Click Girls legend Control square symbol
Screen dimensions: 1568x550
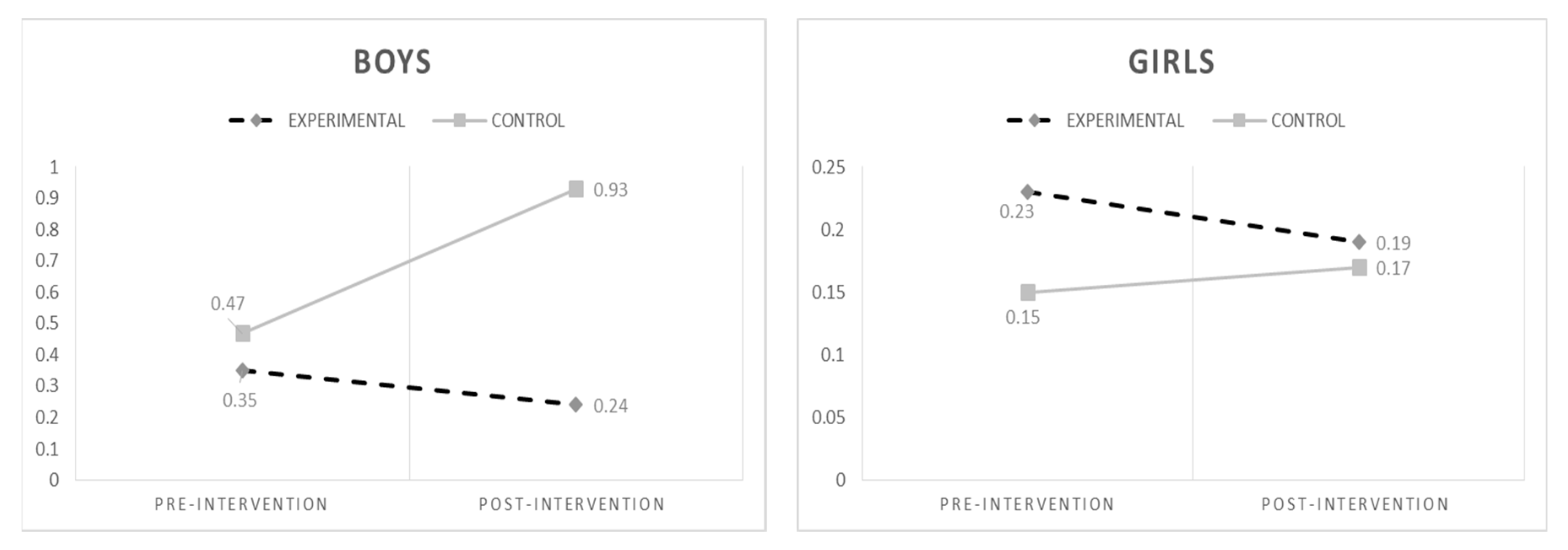pyautogui.click(x=1239, y=121)
